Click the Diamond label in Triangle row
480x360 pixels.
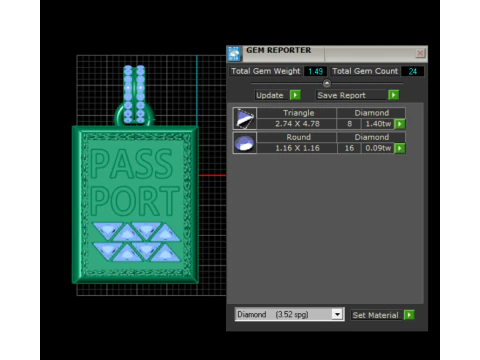click(x=371, y=113)
